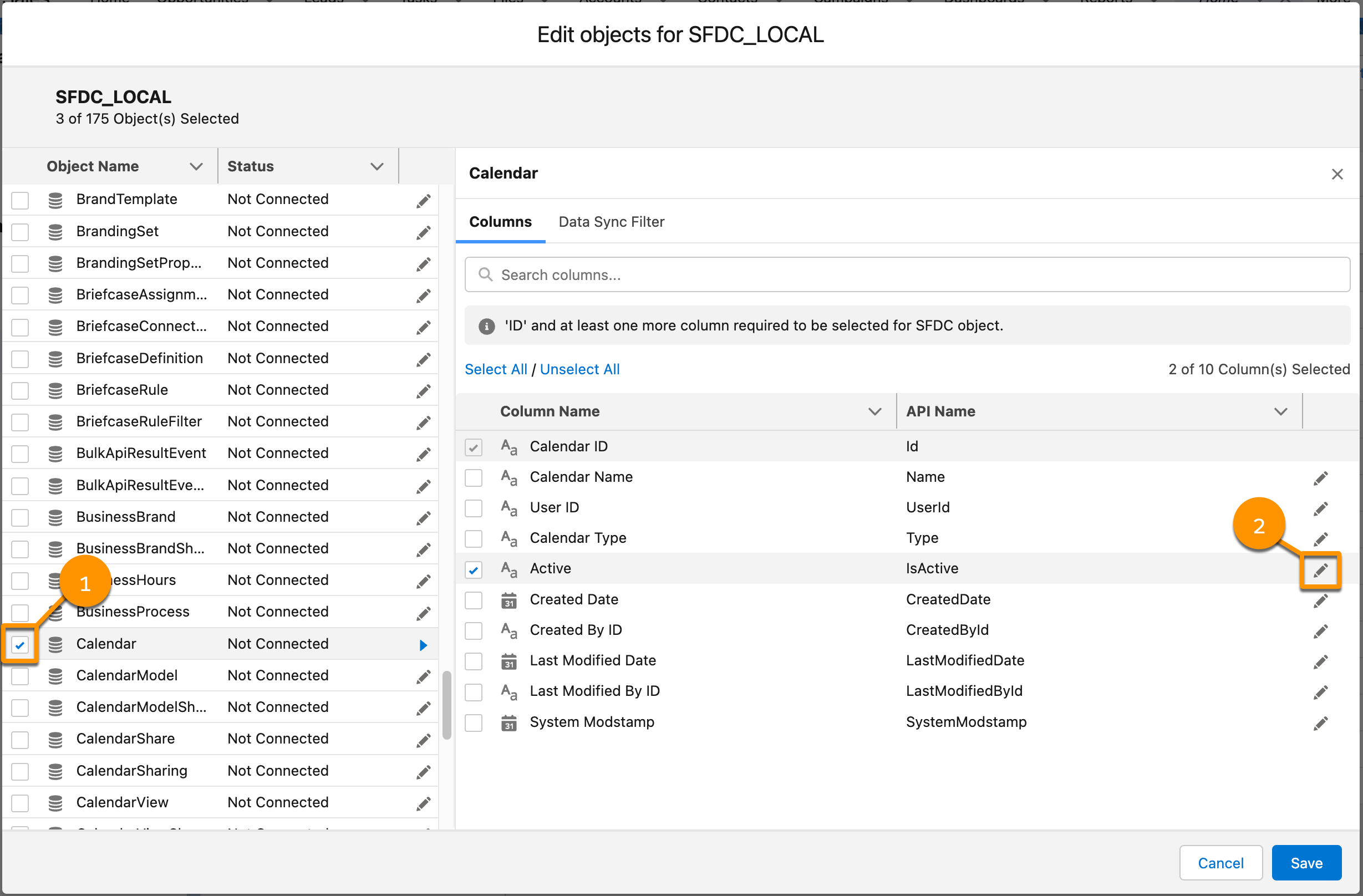This screenshot has height=896, width=1363.
Task: Expand the API Name column dropdown
Action: [1281, 411]
